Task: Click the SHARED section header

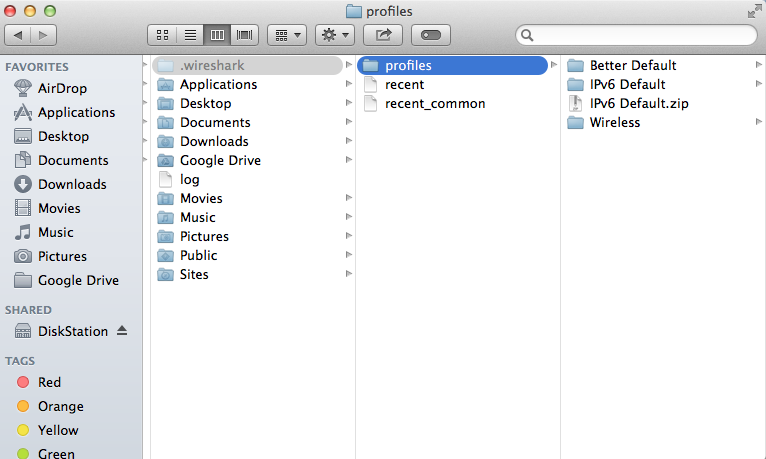Action: 28,310
